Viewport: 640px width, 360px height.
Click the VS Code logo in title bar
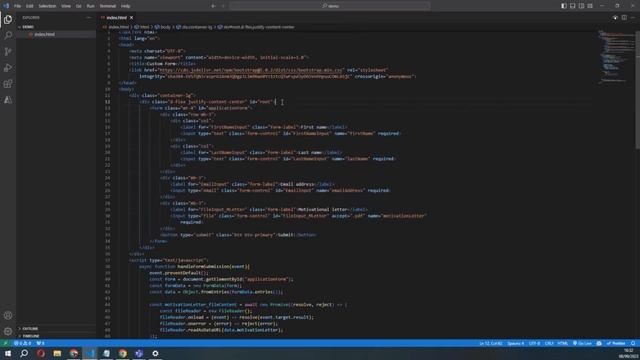[6, 6]
